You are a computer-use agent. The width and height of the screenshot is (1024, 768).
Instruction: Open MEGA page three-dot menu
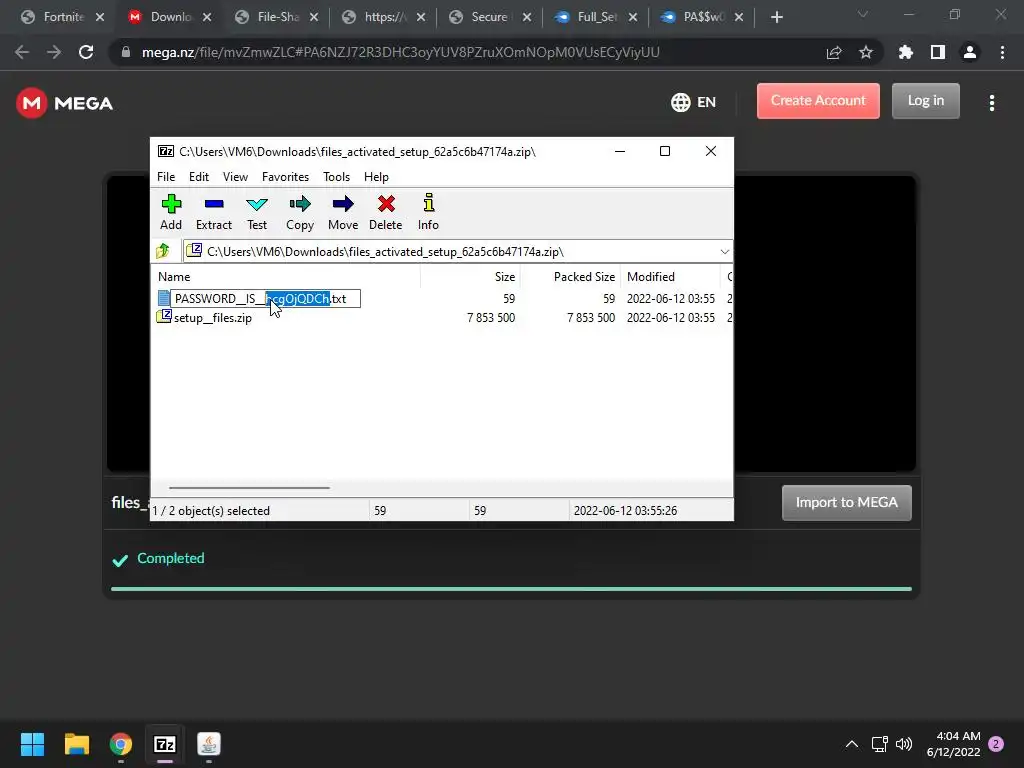[x=992, y=103]
